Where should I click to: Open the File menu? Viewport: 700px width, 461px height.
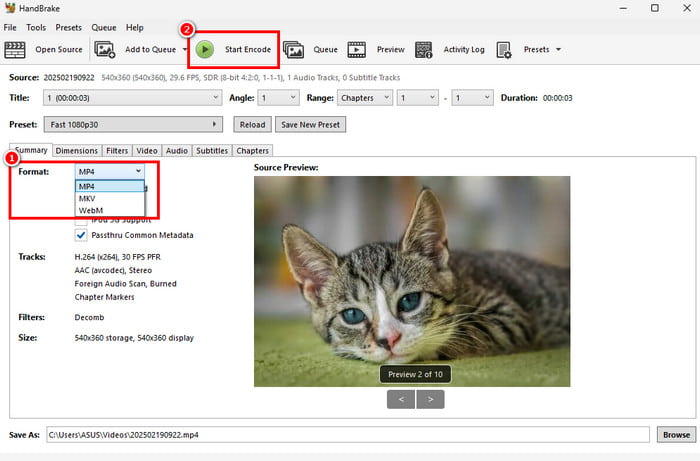[10, 28]
